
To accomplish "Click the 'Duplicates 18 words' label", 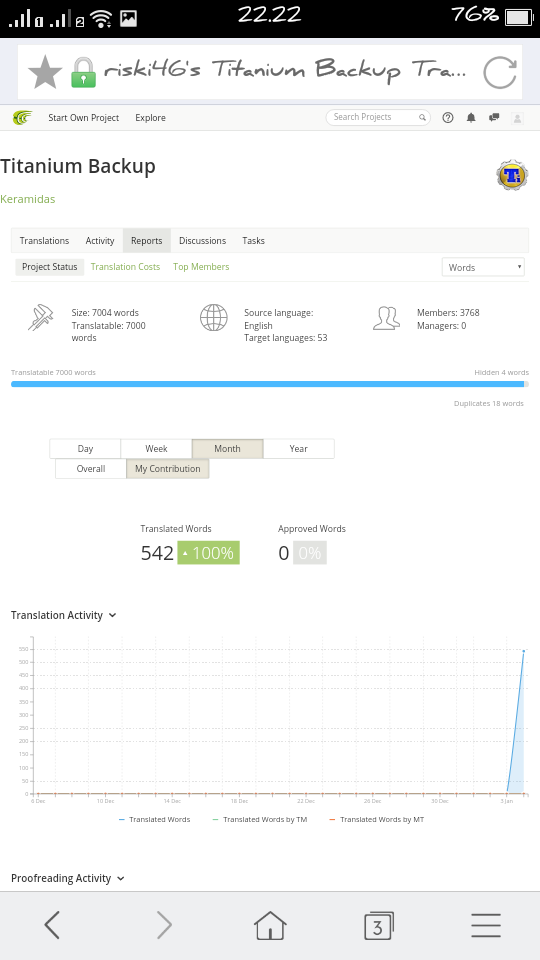I will pyautogui.click(x=489, y=403).
